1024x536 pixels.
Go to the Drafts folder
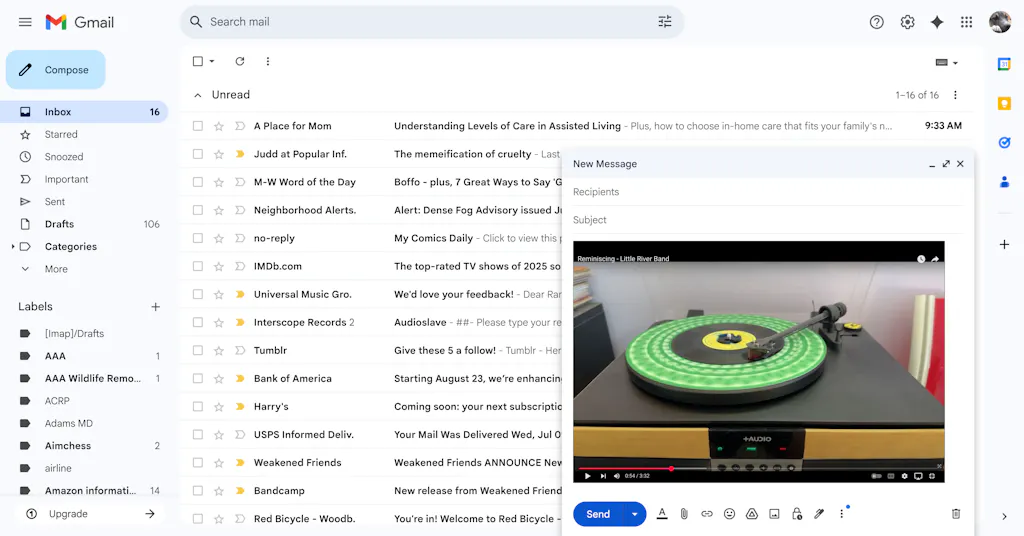pyautogui.click(x=59, y=224)
